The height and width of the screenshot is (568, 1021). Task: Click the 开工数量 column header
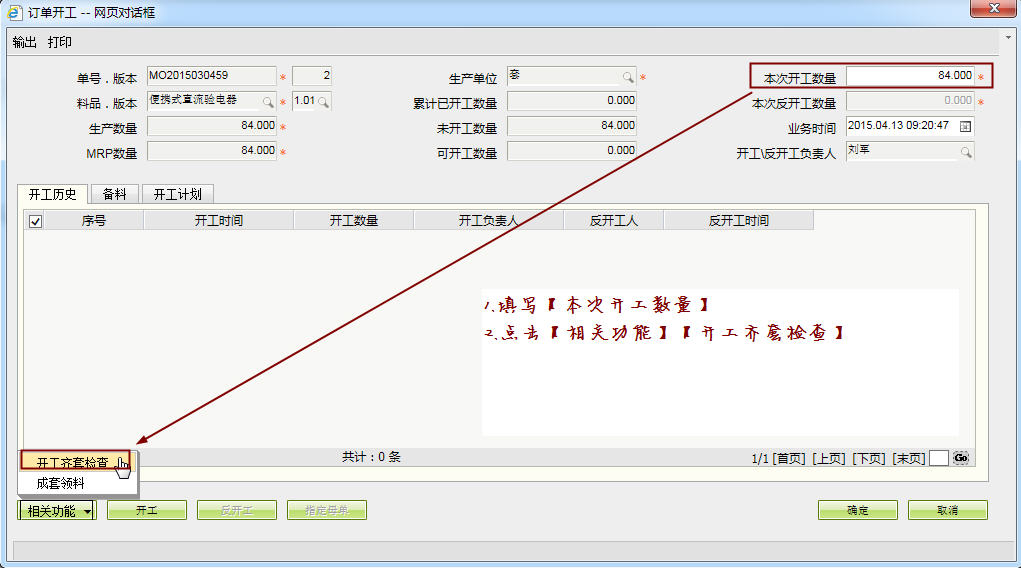click(x=354, y=221)
